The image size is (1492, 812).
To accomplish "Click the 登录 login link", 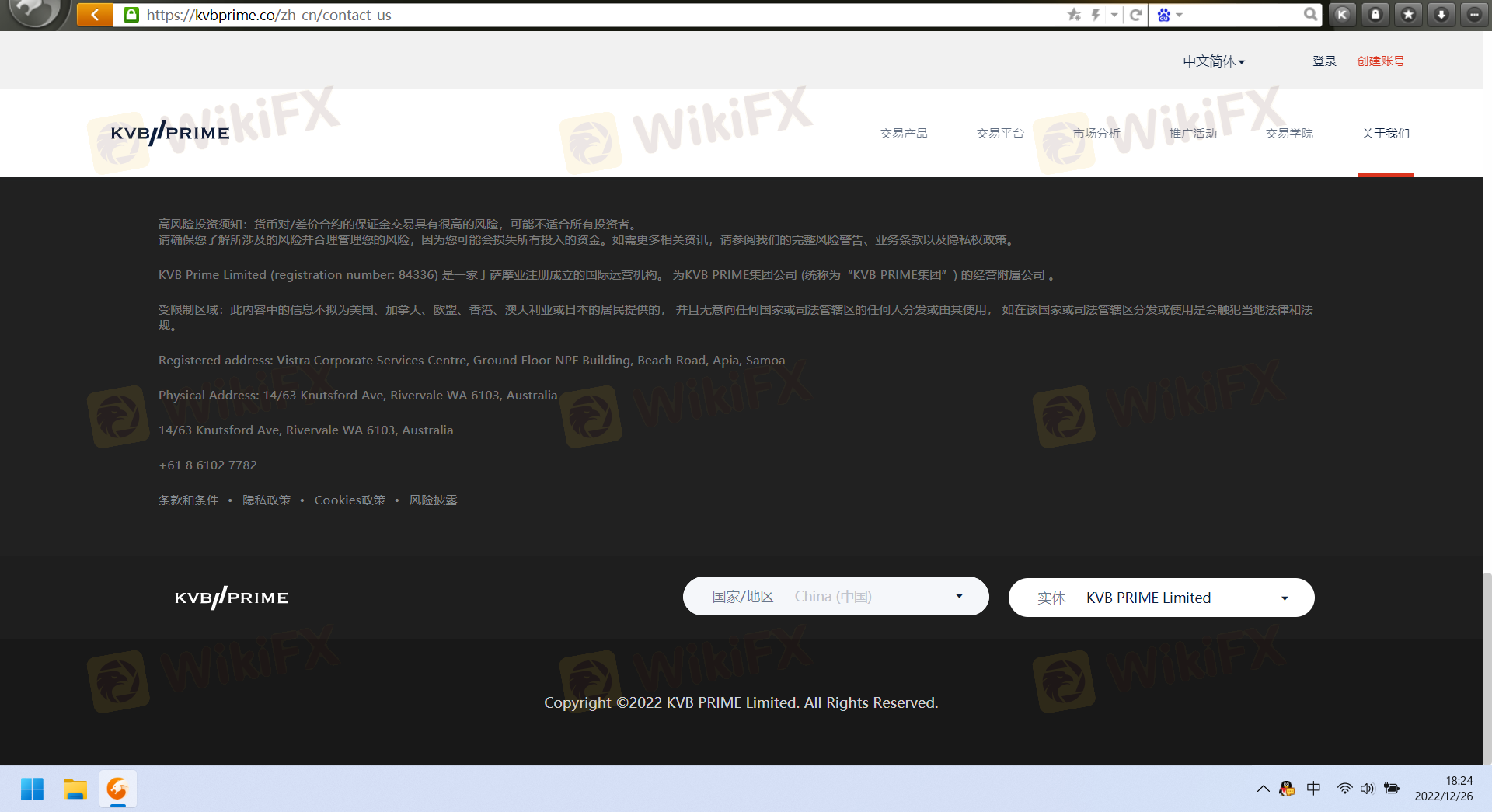I will pyautogui.click(x=1324, y=61).
